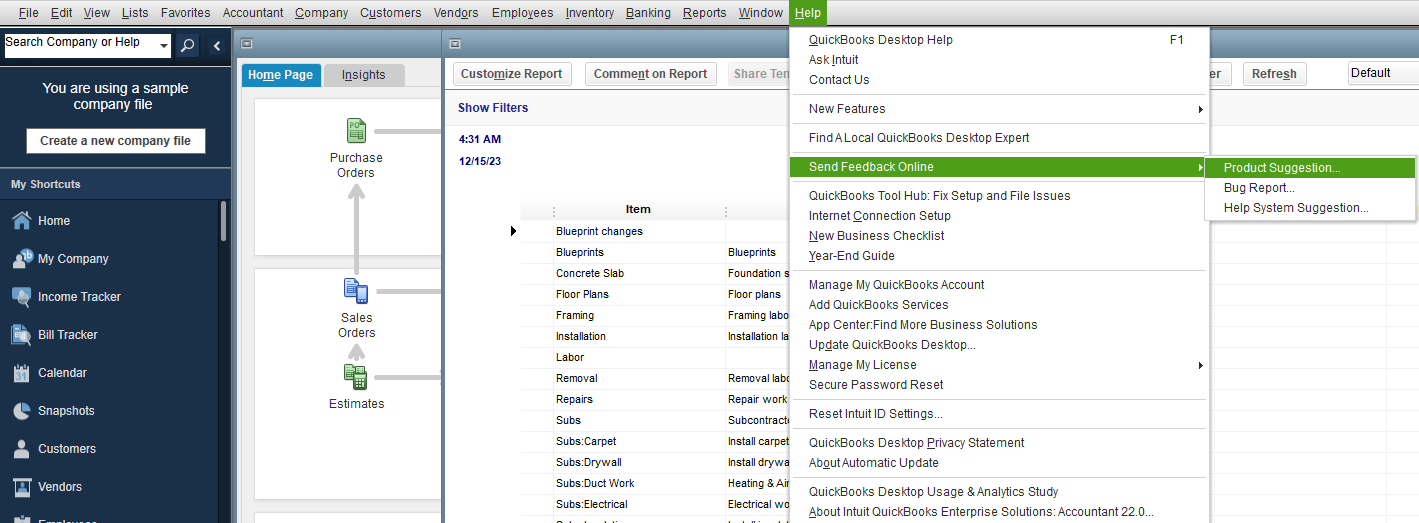Open the search scope dropdown arrow
Viewport: 1419px width, 523px height.
163,44
